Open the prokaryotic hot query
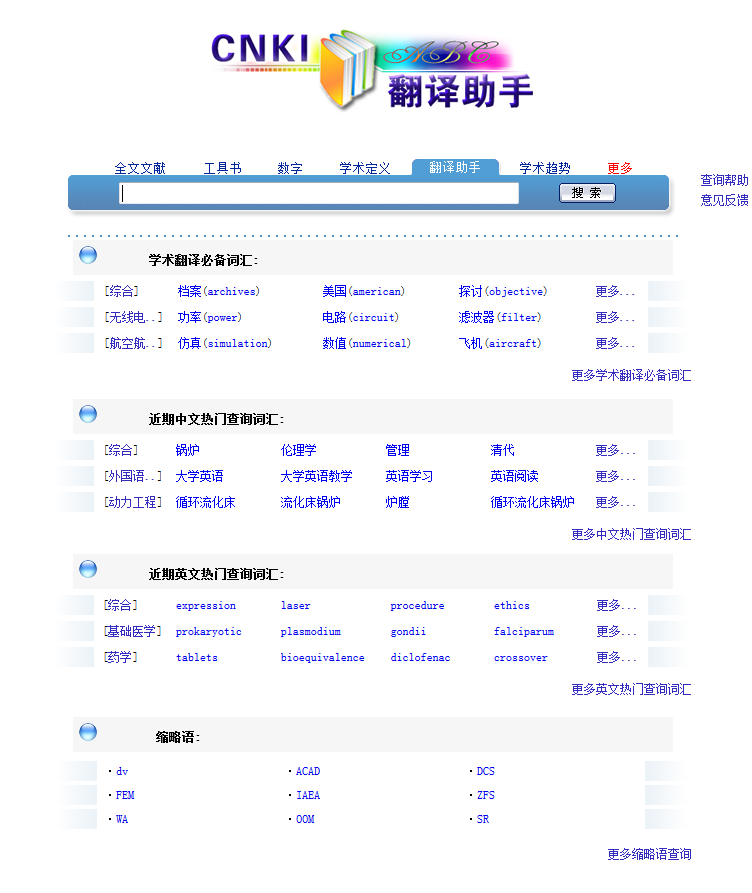The image size is (752, 893). (209, 632)
